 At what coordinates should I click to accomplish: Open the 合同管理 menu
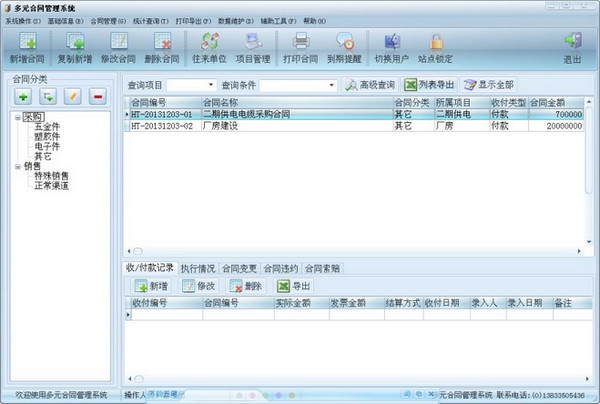(x=108, y=21)
